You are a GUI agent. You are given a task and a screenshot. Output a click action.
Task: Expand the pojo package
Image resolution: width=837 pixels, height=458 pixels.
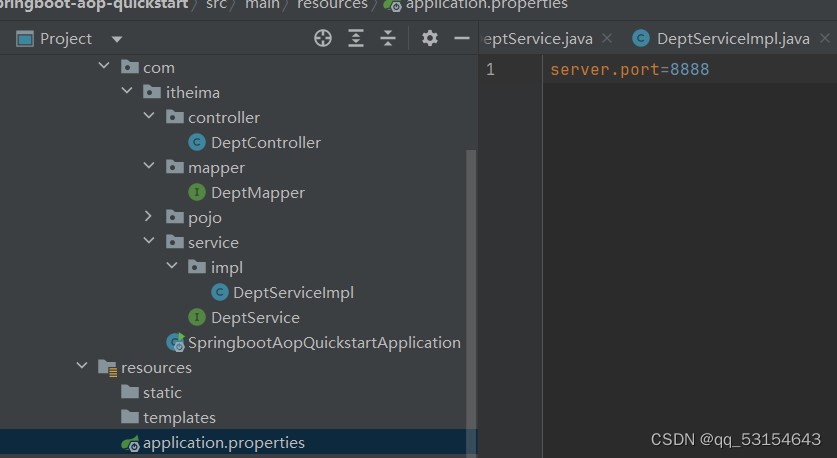[x=149, y=217]
